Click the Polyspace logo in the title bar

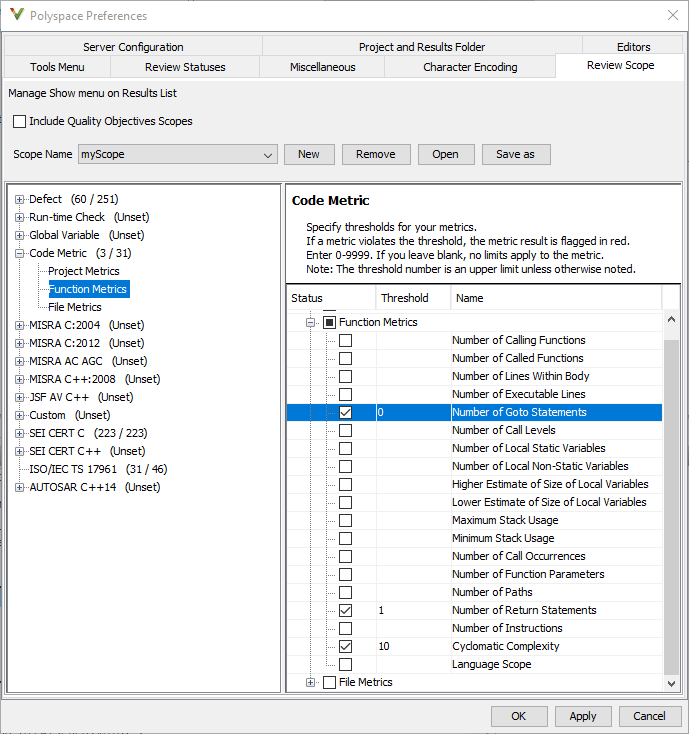[x=17, y=15]
